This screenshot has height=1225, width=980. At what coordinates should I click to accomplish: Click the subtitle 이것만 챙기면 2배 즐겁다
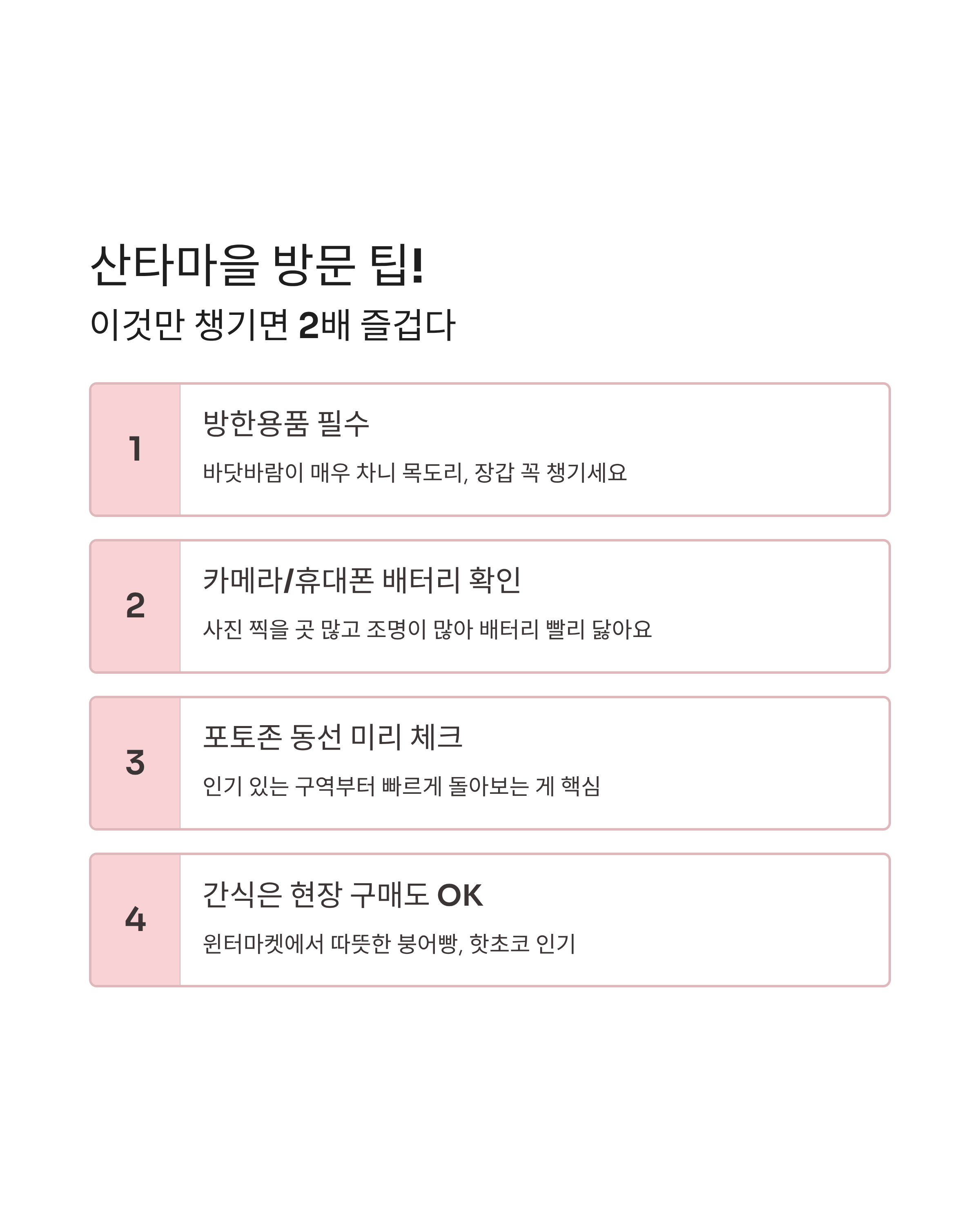[273, 325]
